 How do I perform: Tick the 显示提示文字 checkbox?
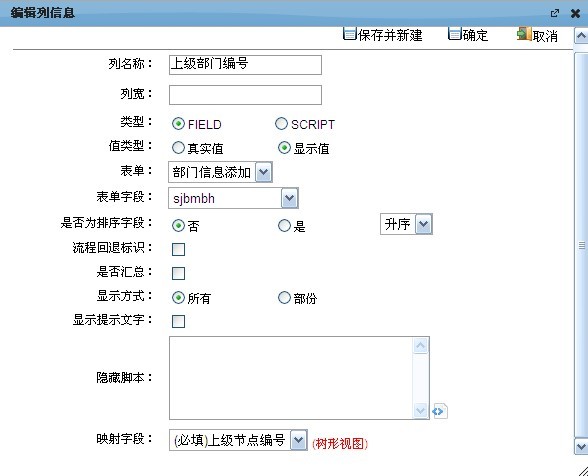(178, 321)
